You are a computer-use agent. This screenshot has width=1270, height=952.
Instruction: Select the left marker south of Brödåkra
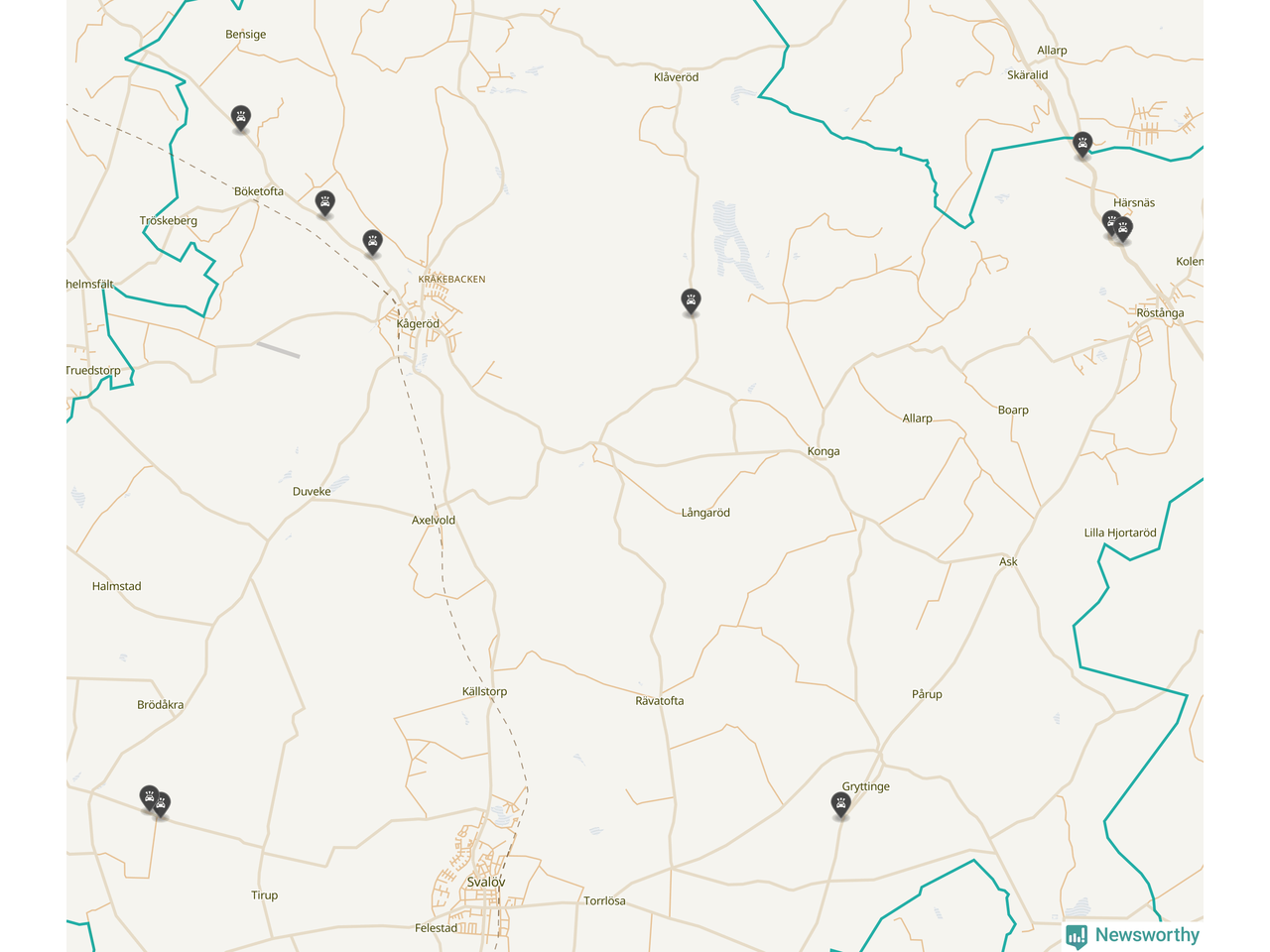click(x=148, y=797)
